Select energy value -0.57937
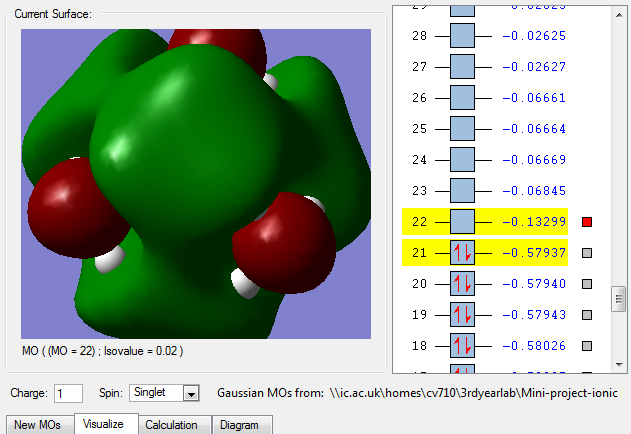The image size is (631, 434). click(x=534, y=253)
